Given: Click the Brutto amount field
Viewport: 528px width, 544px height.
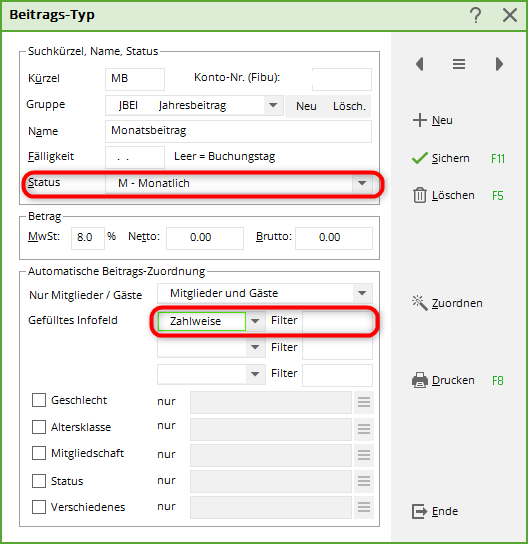Looking at the screenshot, I should click(x=334, y=238).
